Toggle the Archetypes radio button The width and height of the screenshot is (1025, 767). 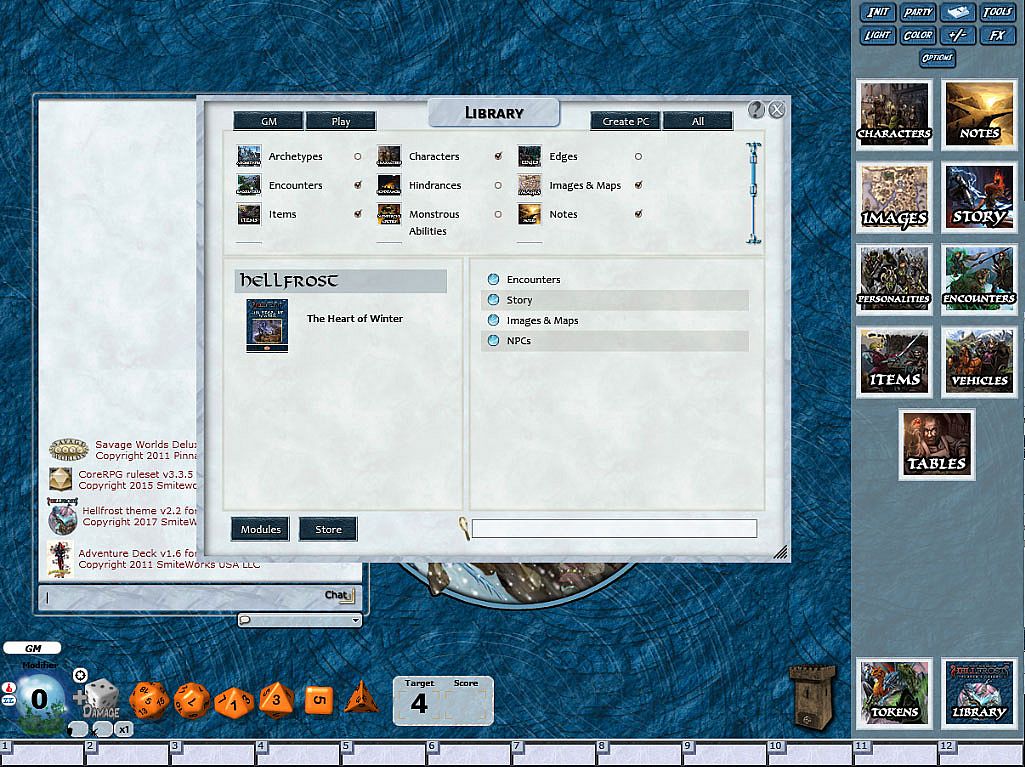click(358, 157)
